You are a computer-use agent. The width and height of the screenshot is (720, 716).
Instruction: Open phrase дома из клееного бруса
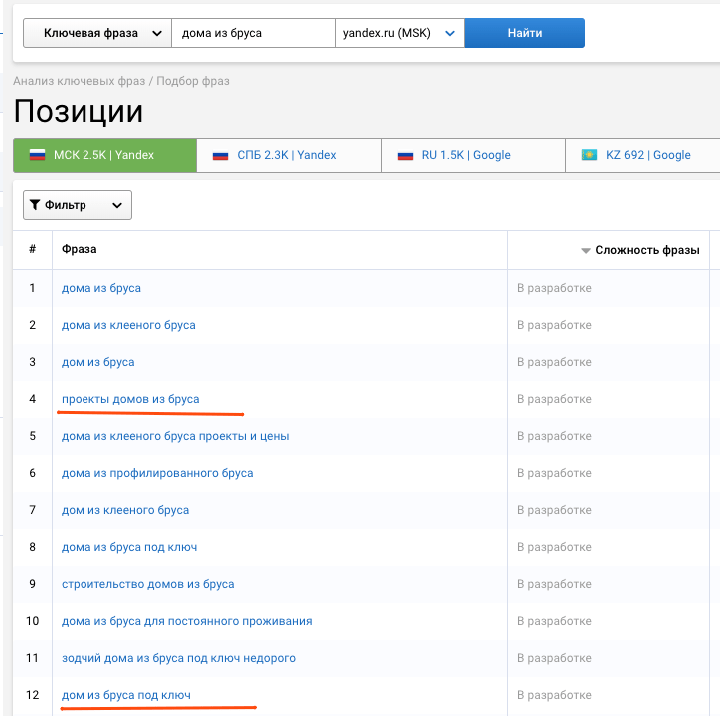[129, 325]
